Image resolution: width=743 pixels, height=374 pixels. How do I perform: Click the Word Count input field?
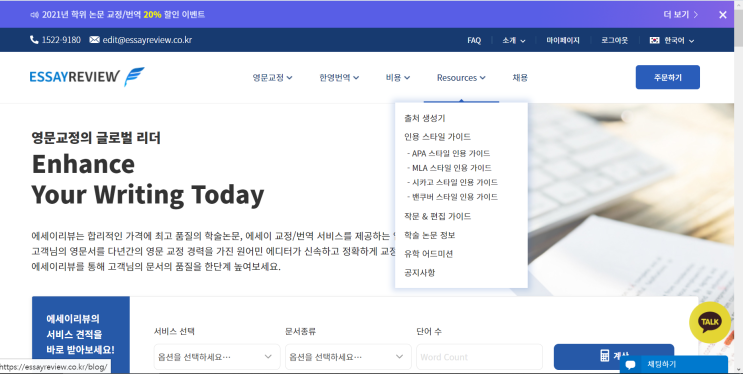480,356
